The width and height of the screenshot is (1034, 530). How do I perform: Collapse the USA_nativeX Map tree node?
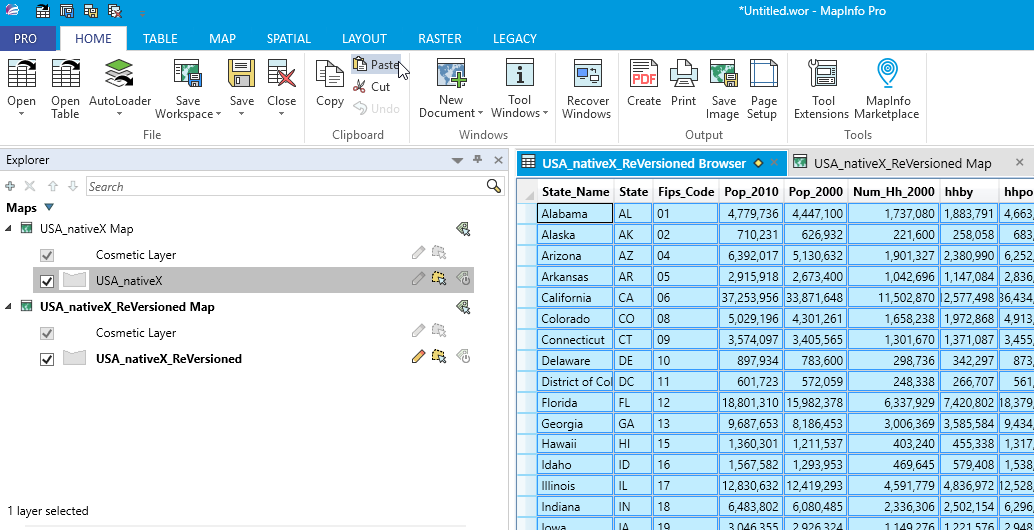(9, 229)
